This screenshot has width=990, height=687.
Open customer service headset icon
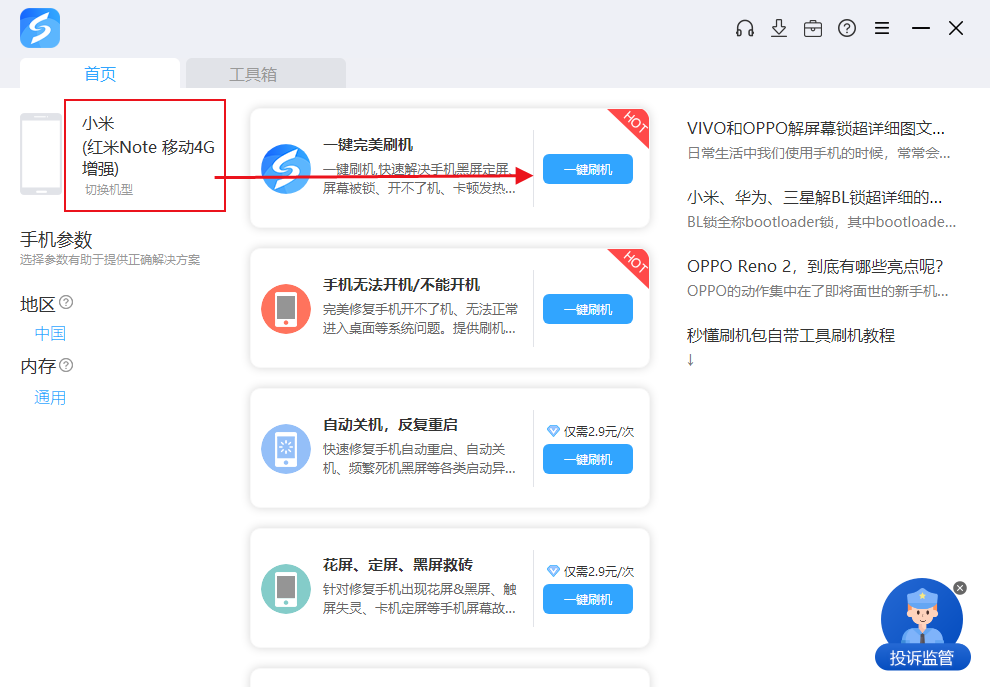pos(745,28)
